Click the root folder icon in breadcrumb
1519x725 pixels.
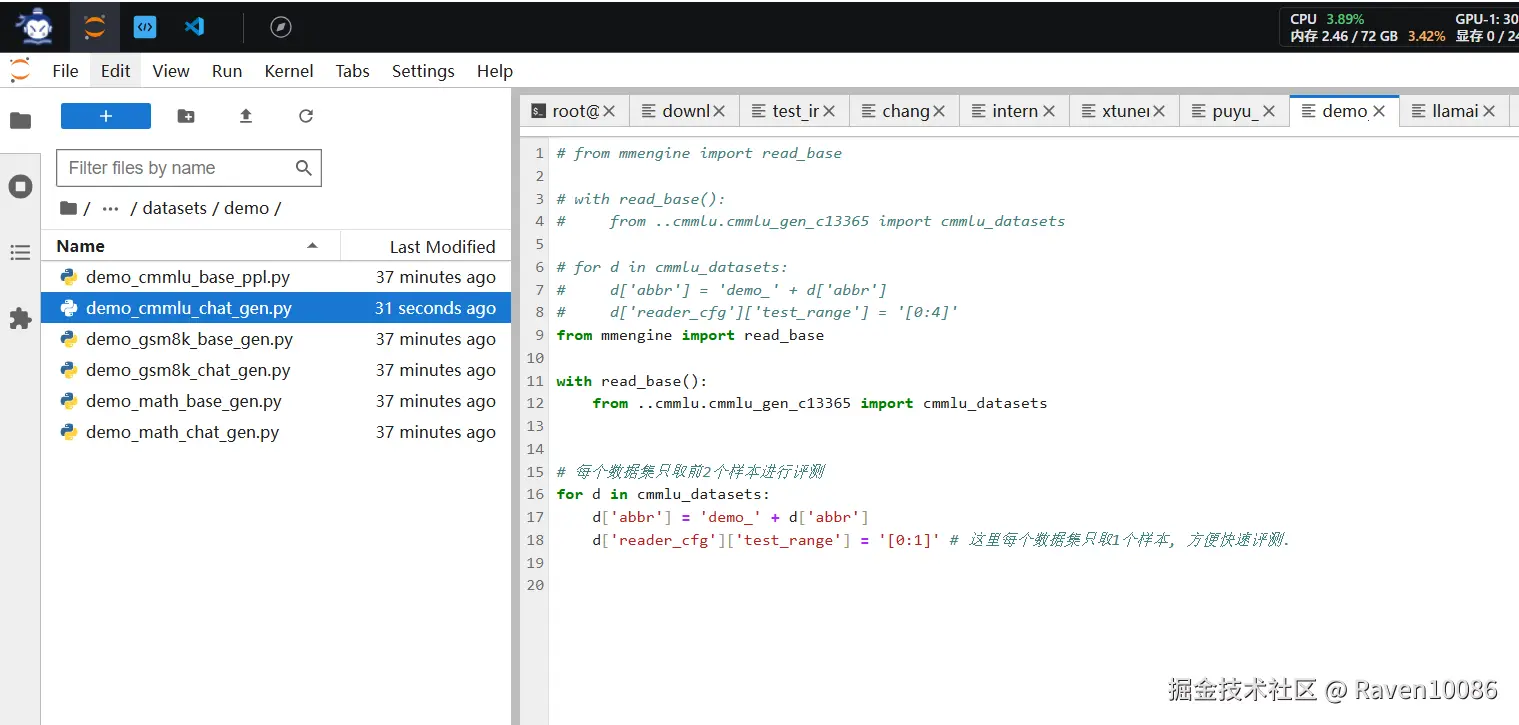click(x=68, y=208)
